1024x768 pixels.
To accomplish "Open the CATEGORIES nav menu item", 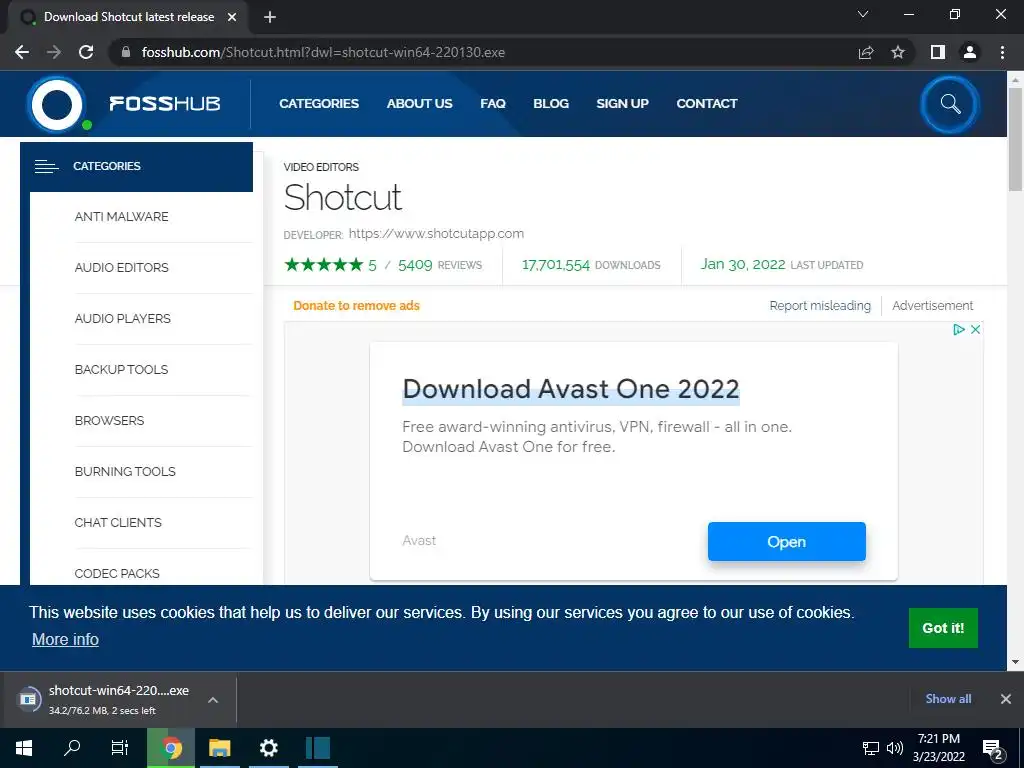I will click(319, 104).
